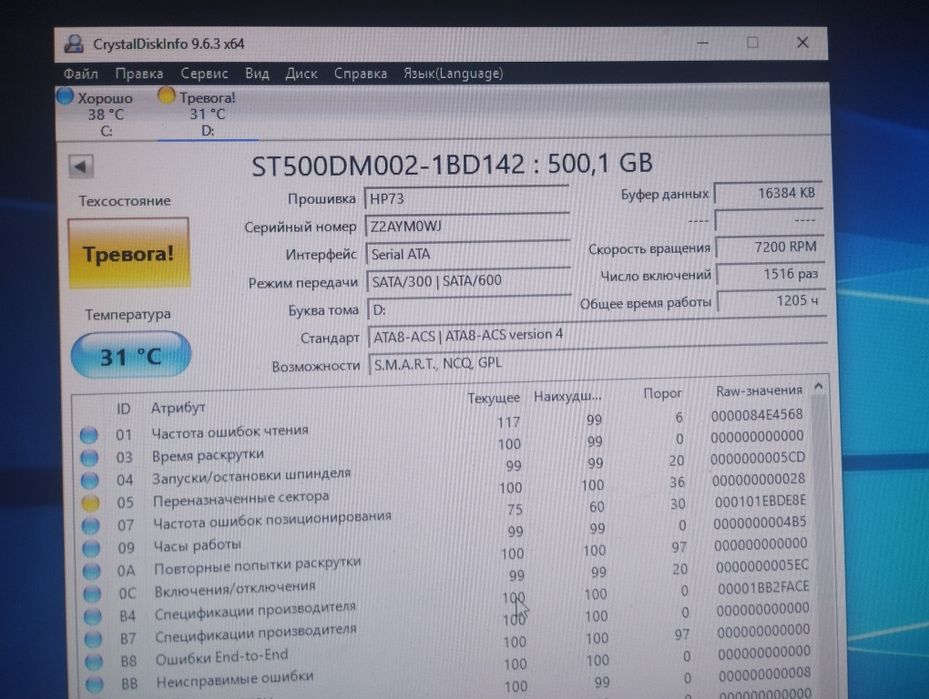
Task: Click the Атрибут column header
Action: (178, 408)
